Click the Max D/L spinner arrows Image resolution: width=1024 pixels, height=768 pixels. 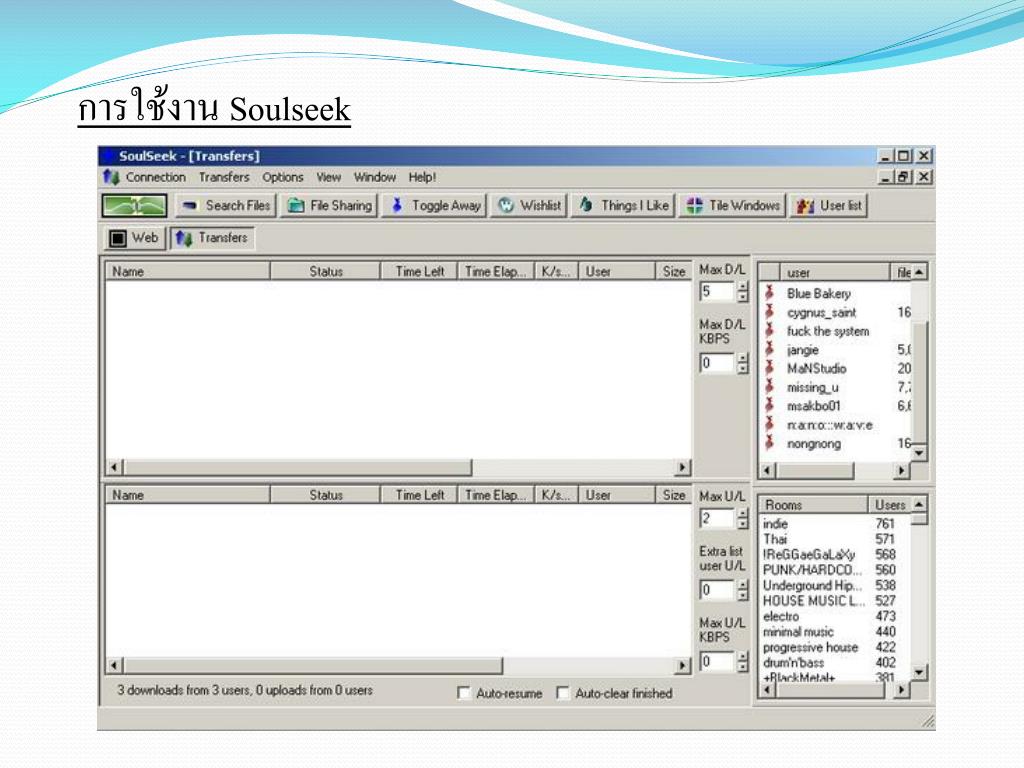pyautogui.click(x=743, y=291)
